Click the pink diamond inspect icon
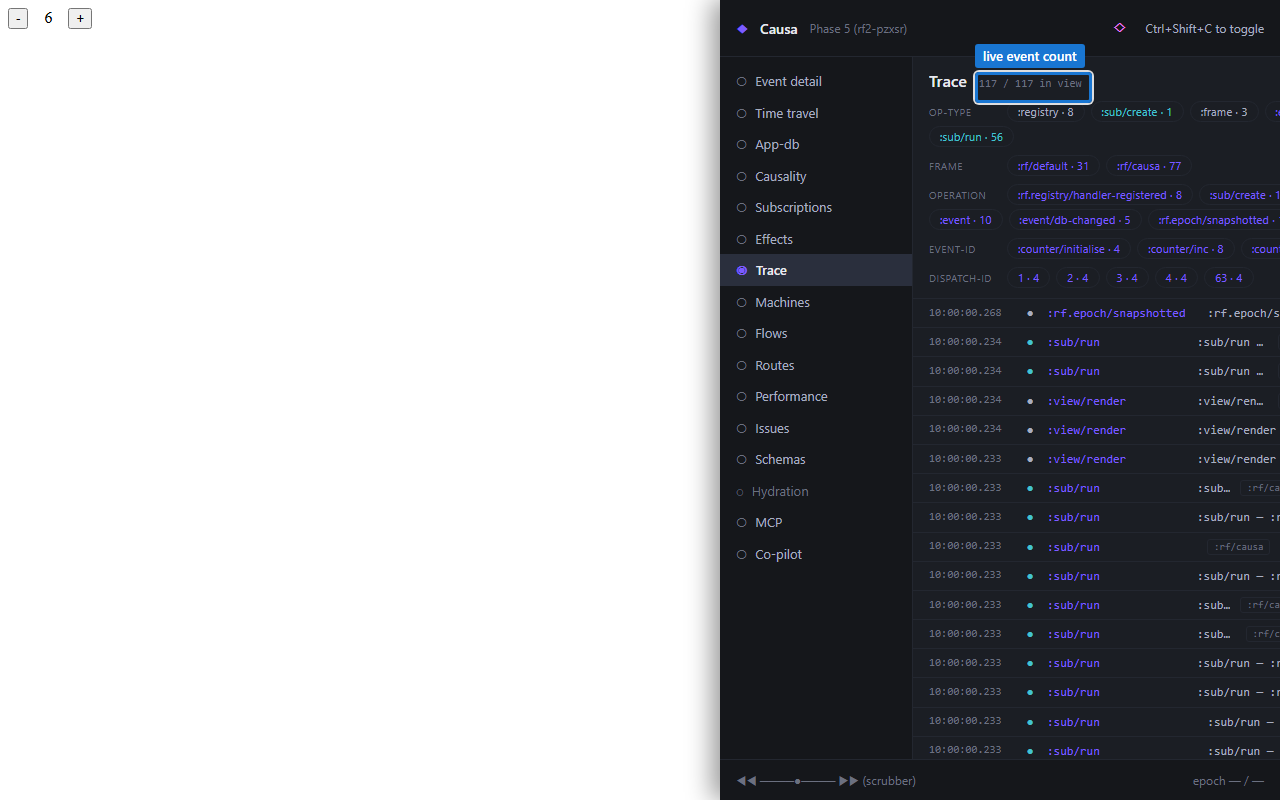Image resolution: width=1280 pixels, height=800 pixels. (1119, 28)
